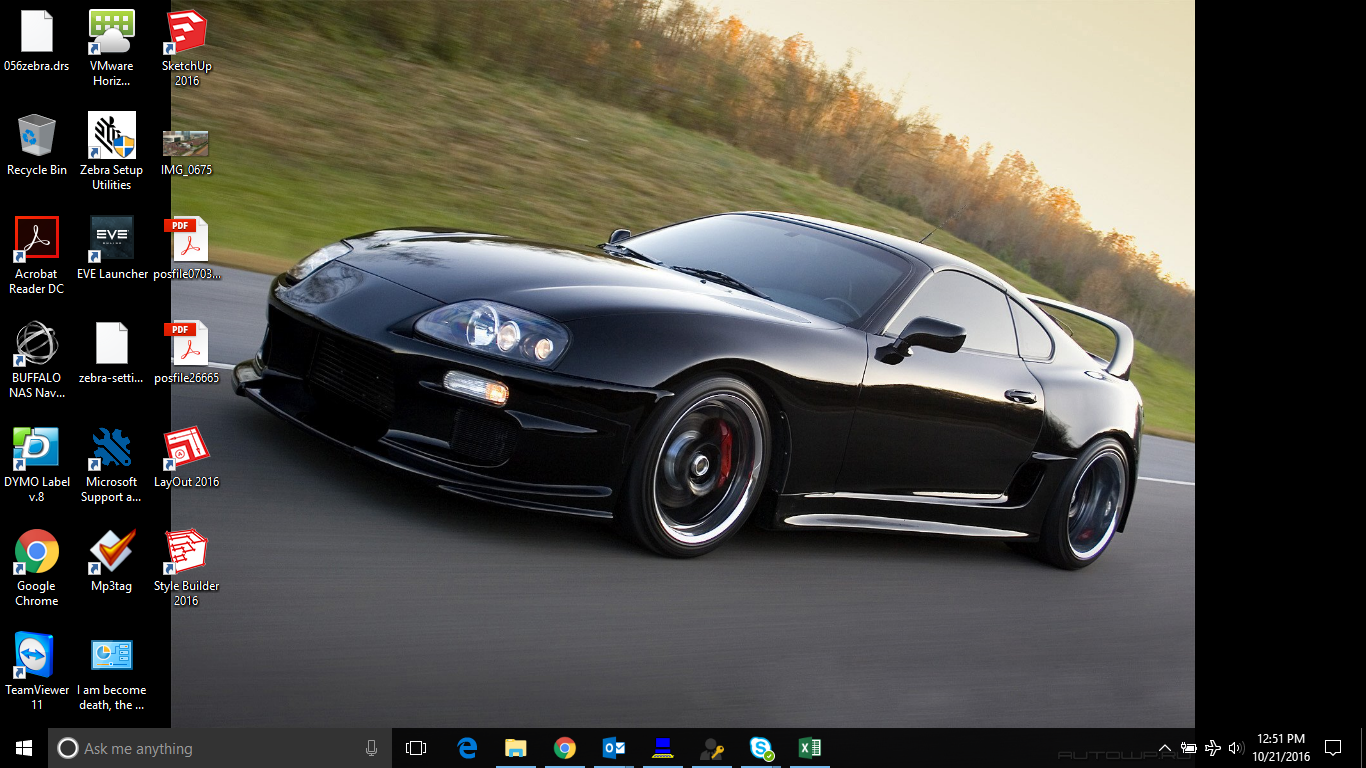Viewport: 1366px width, 768px height.
Task: Show hidden system tray icons
Action: pyautogui.click(x=1165, y=748)
